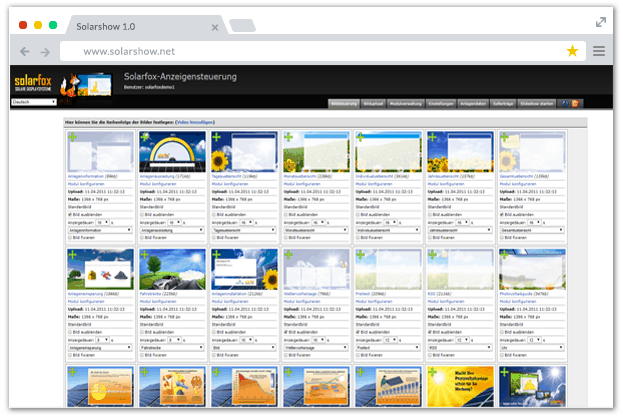Open Anzeigedauer dropdown for Jahresuebersicht
The width and height of the screenshot is (623, 416).
pyautogui.click(x=462, y=223)
